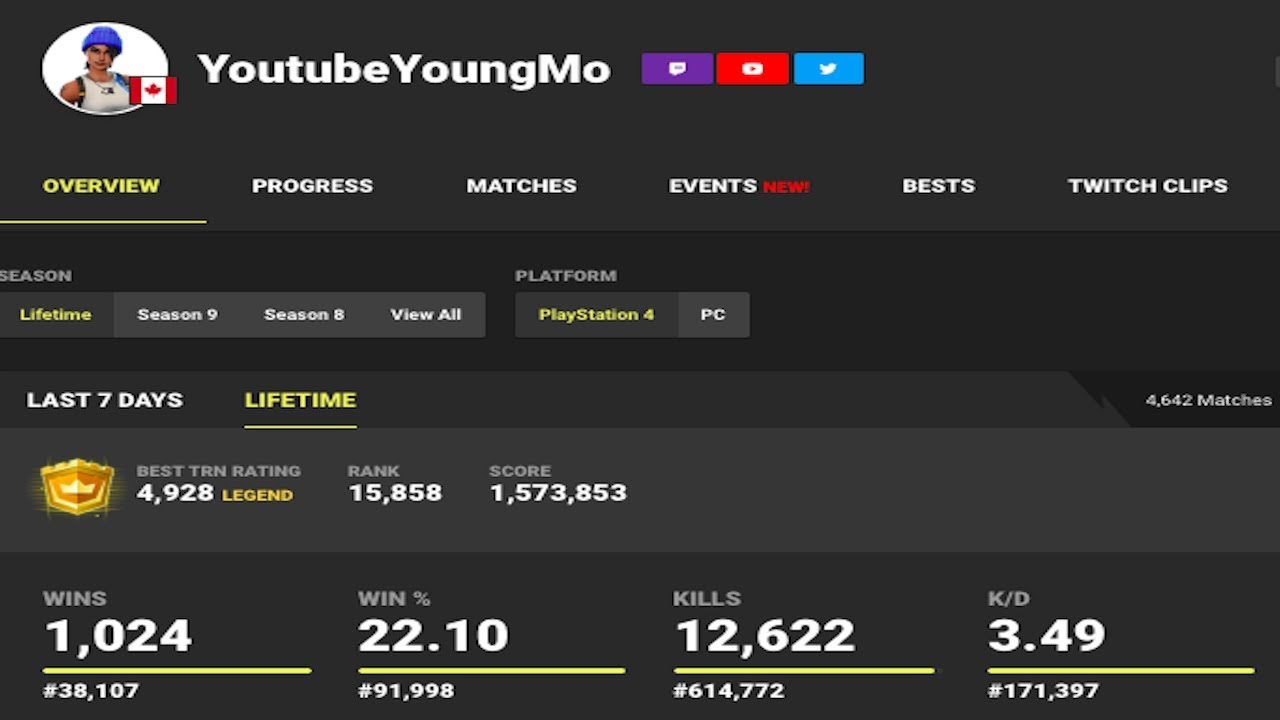Screen dimensions: 1280x720
Task: Open the Twitter profile icon button
Action: (x=829, y=69)
